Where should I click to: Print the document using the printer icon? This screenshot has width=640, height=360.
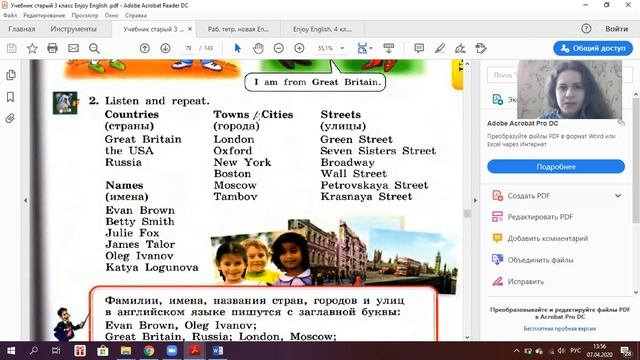point(52,48)
